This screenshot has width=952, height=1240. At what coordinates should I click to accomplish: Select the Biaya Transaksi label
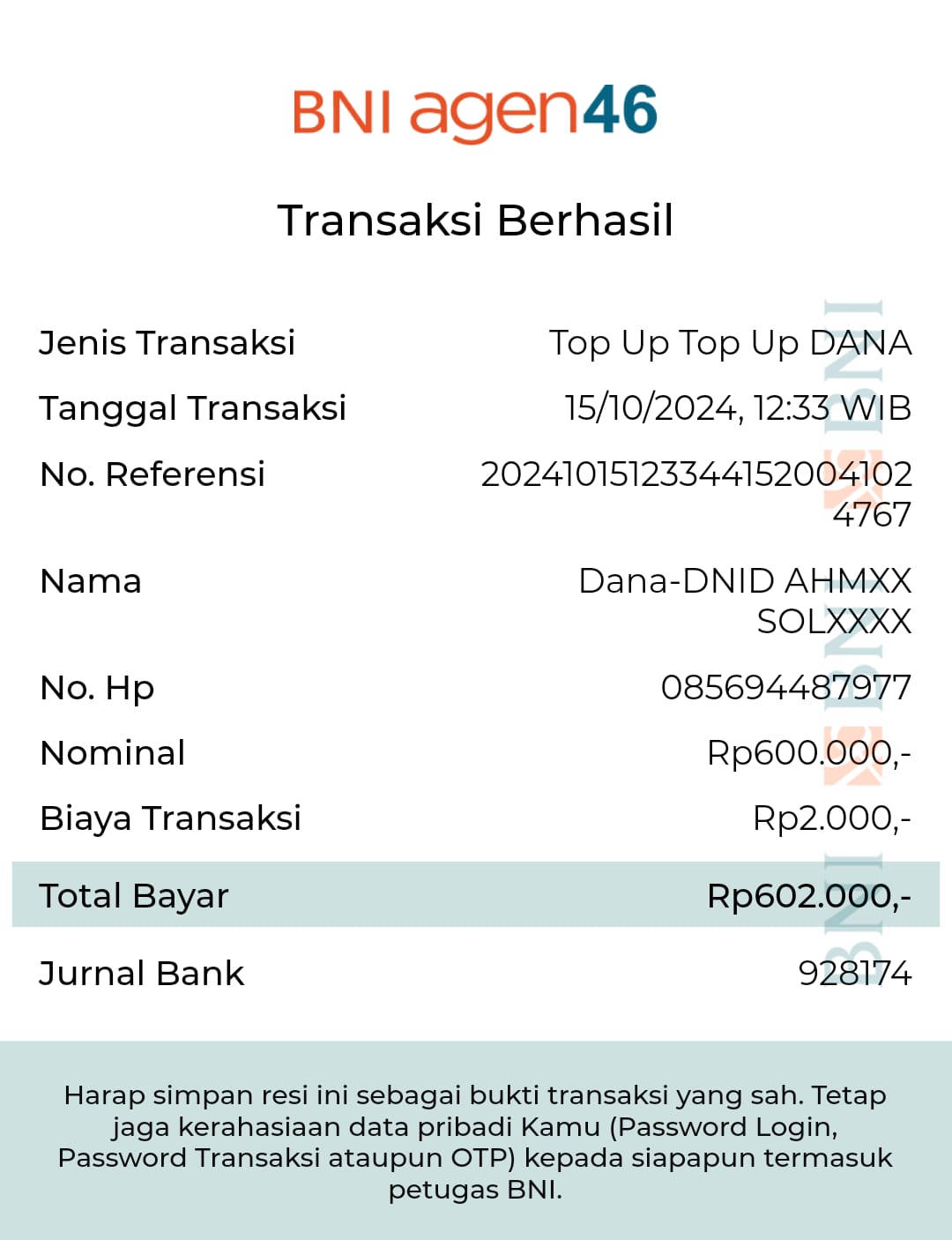pyautogui.click(x=170, y=818)
